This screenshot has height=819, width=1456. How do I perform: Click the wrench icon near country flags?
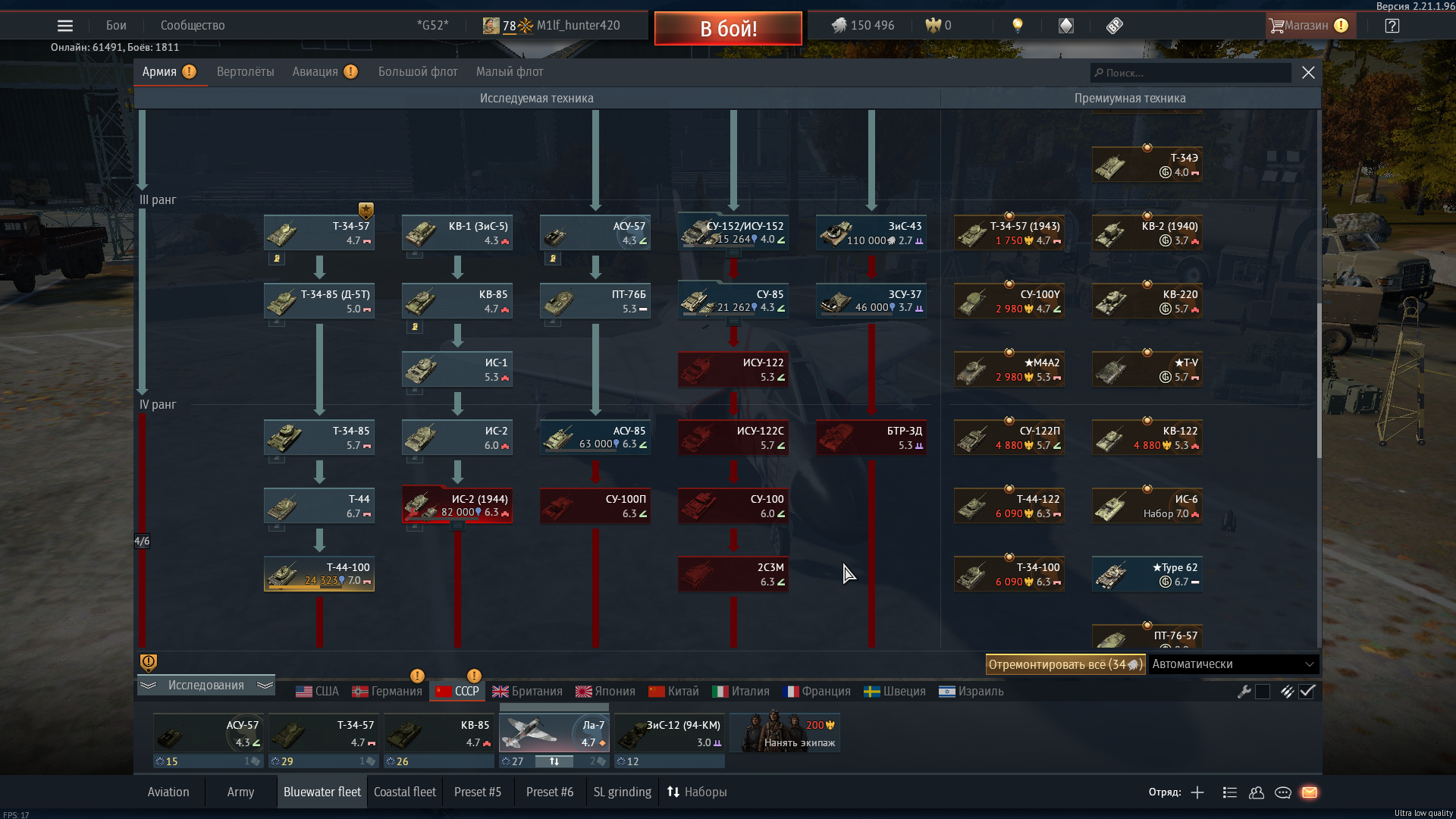point(1244,692)
